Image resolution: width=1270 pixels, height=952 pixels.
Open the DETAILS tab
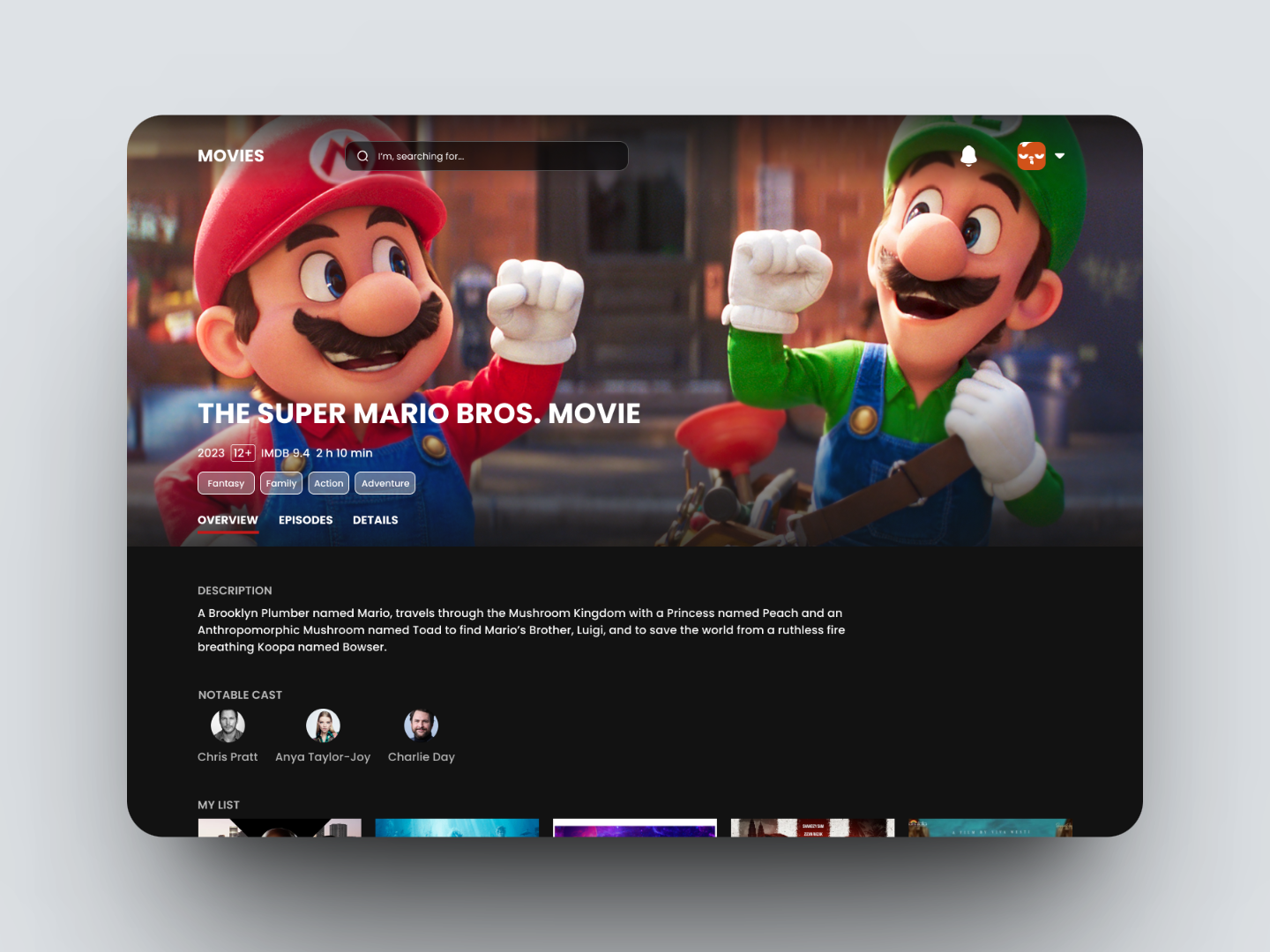[x=375, y=520]
